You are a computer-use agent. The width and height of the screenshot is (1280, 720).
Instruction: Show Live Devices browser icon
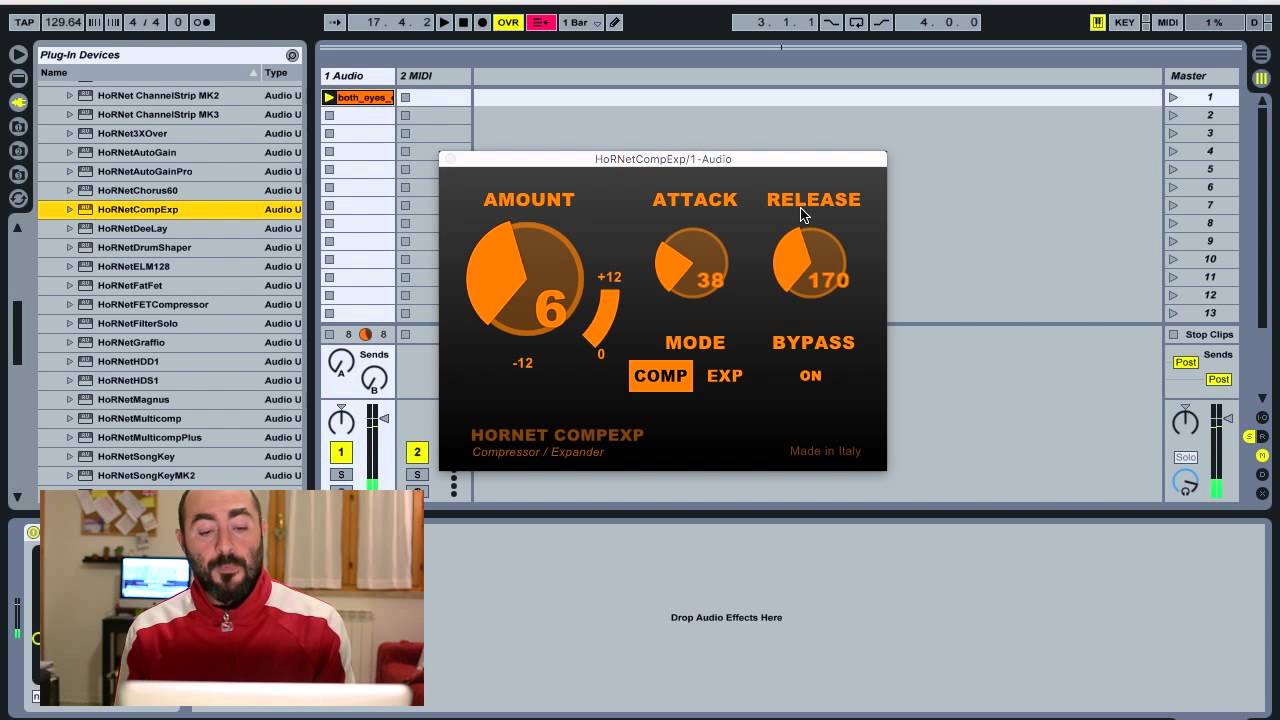18,78
